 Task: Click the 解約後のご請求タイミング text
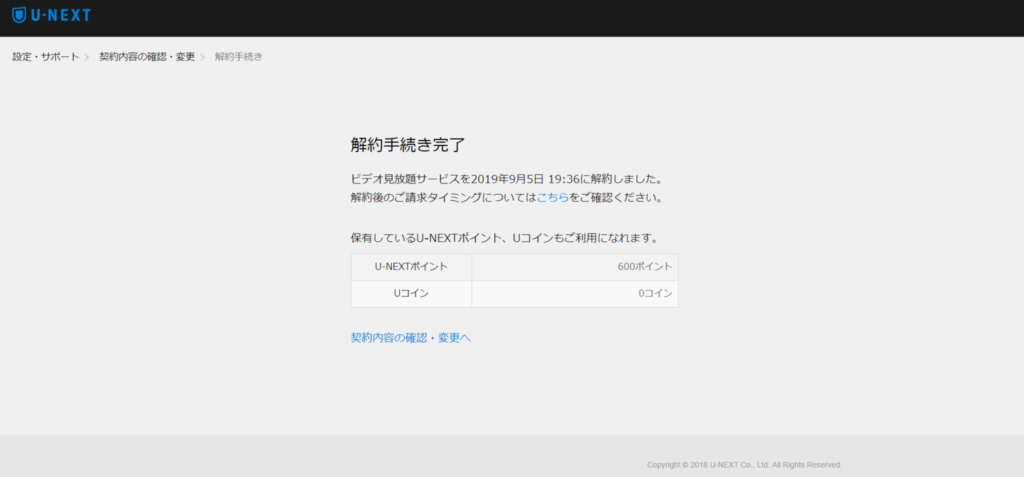pyautogui.click(x=420, y=198)
